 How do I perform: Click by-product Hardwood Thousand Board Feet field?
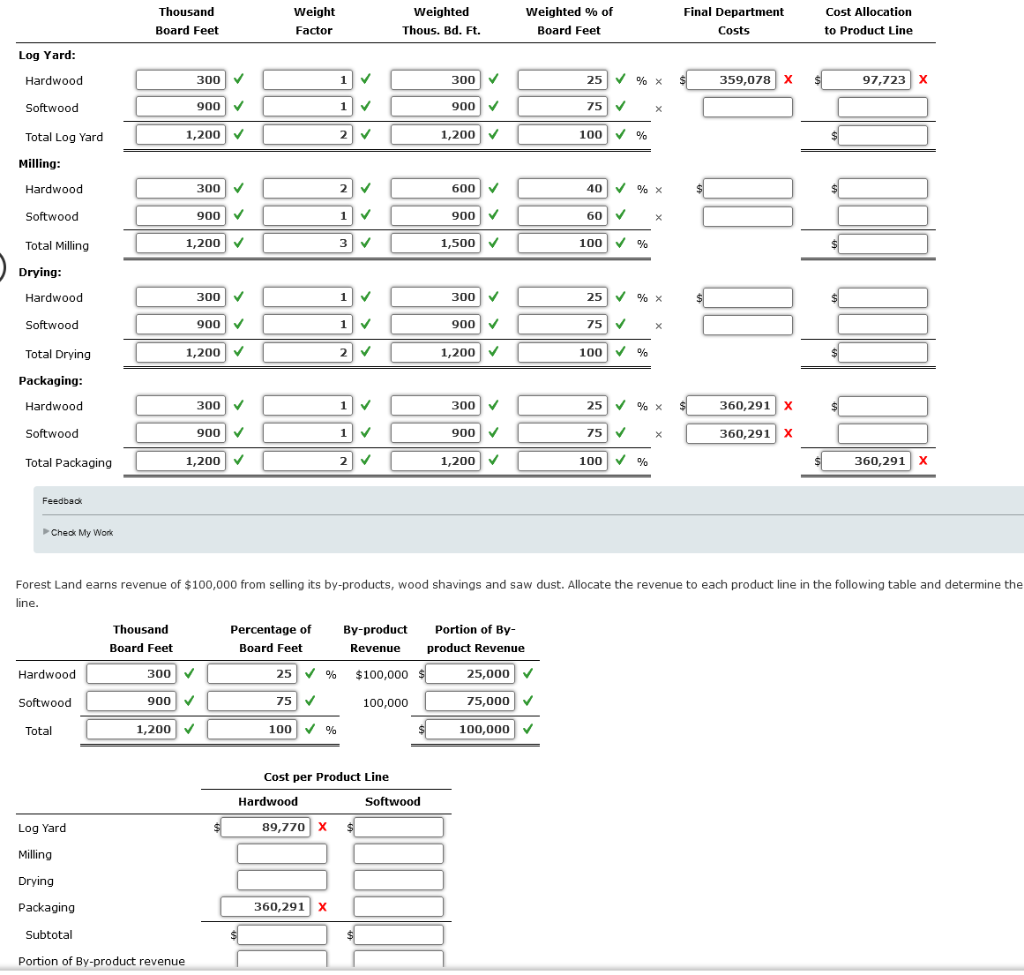pyautogui.click(x=131, y=673)
